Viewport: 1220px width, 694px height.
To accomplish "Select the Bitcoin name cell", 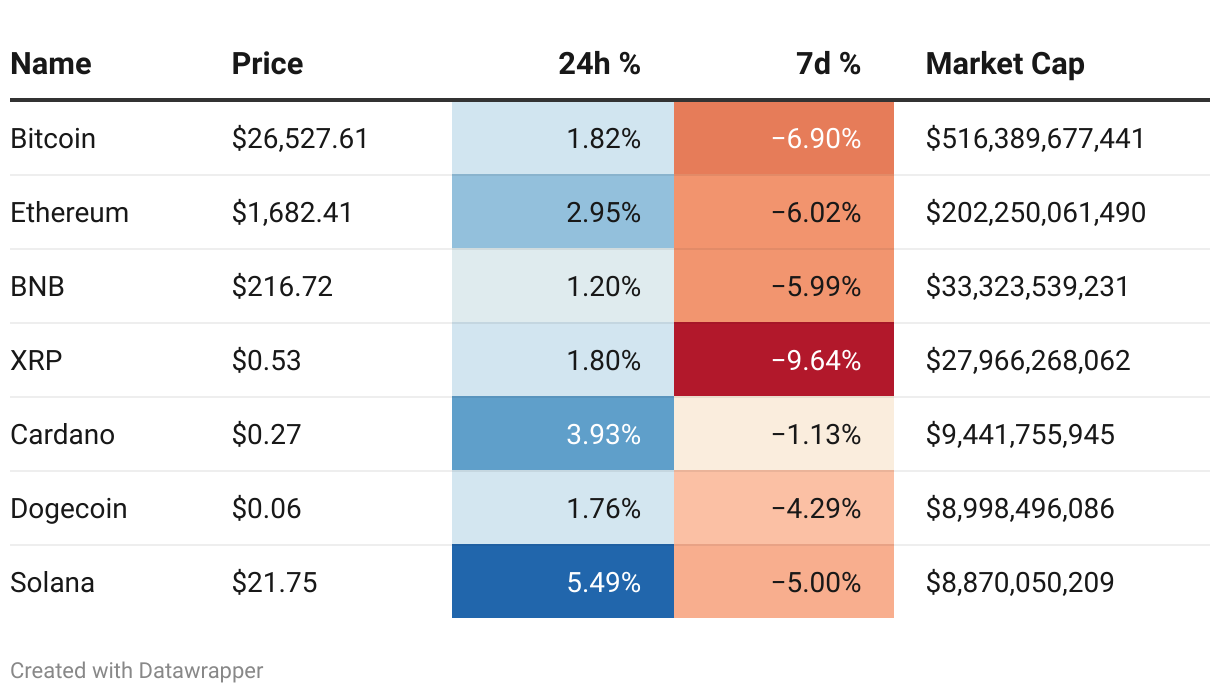I will [x=53, y=138].
